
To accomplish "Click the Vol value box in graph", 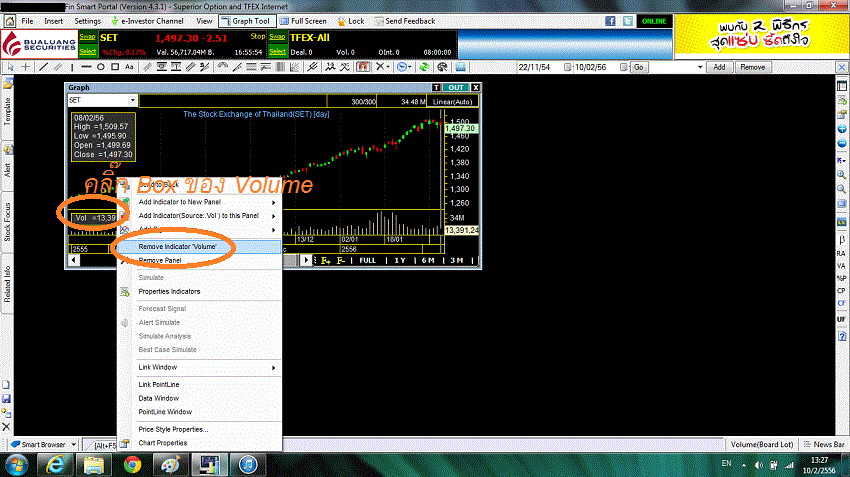I will [x=94, y=218].
